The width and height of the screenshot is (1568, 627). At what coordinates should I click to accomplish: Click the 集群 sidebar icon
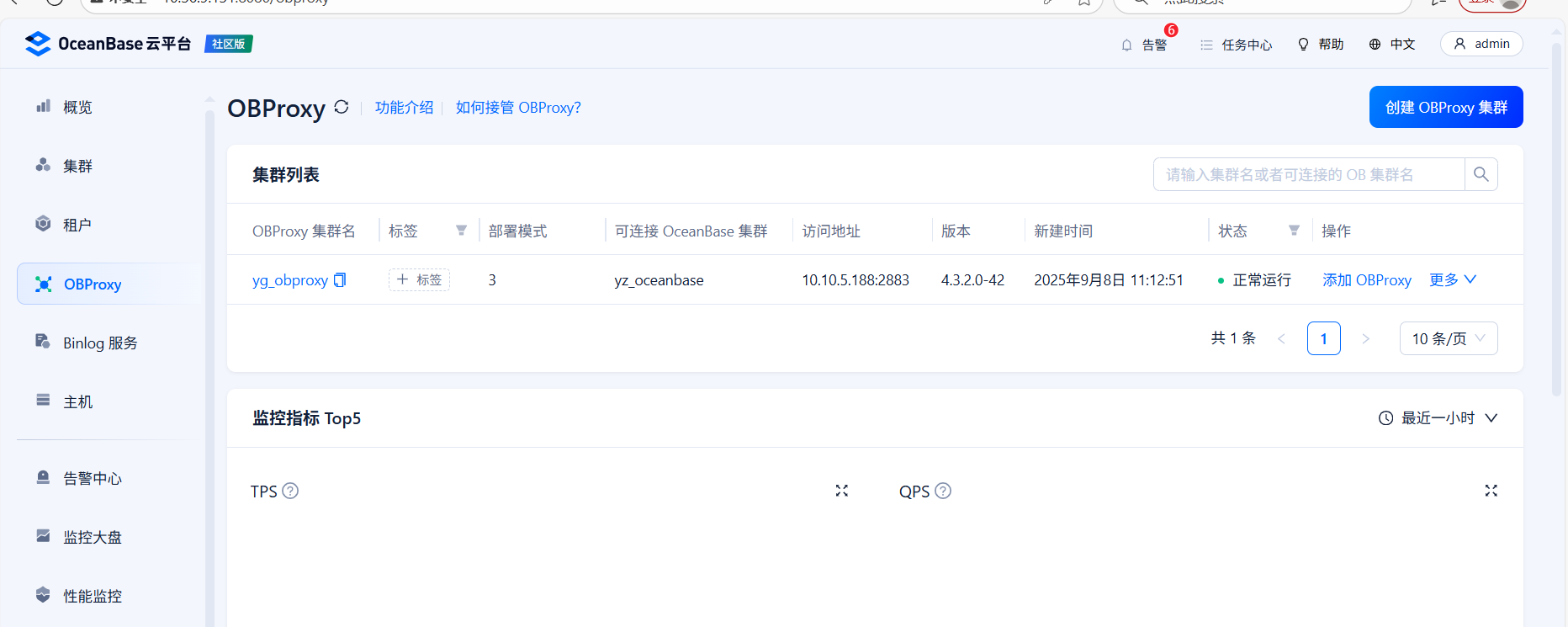click(x=43, y=165)
